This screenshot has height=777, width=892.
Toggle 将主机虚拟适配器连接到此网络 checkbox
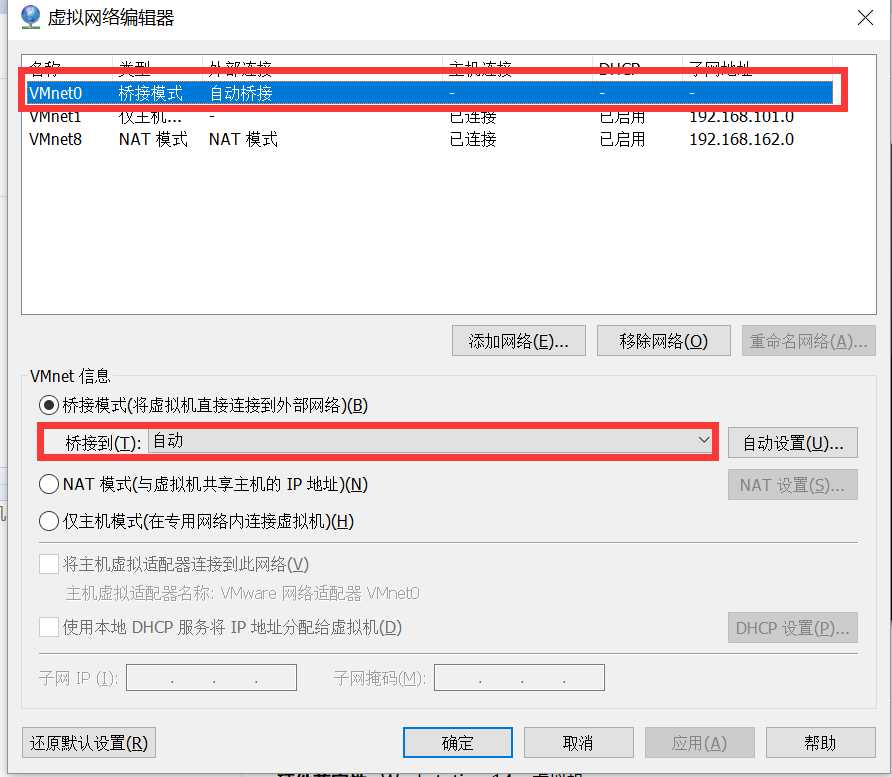[49, 564]
